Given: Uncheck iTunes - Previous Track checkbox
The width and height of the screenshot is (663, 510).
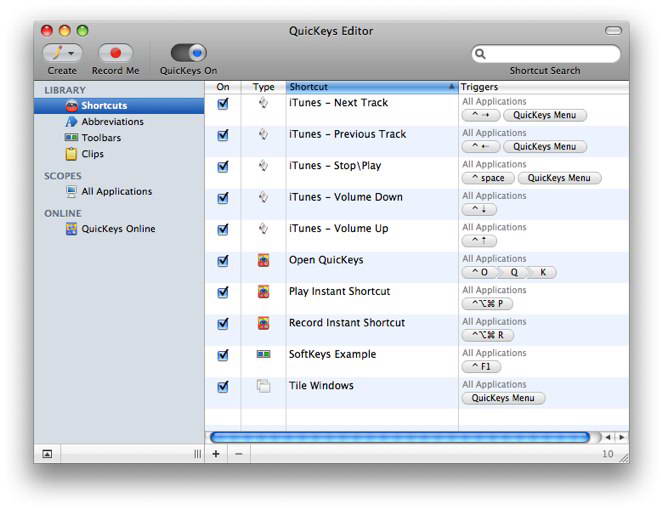Looking at the screenshot, I should (223, 135).
